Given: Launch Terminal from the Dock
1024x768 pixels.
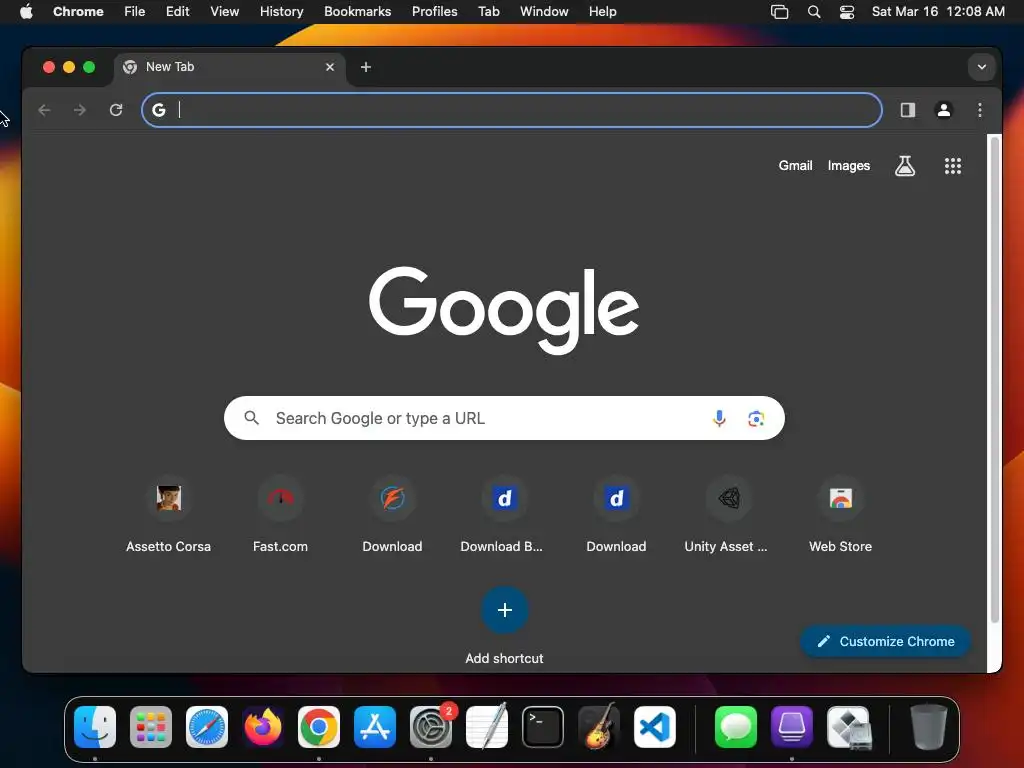Looking at the screenshot, I should click(x=543, y=727).
